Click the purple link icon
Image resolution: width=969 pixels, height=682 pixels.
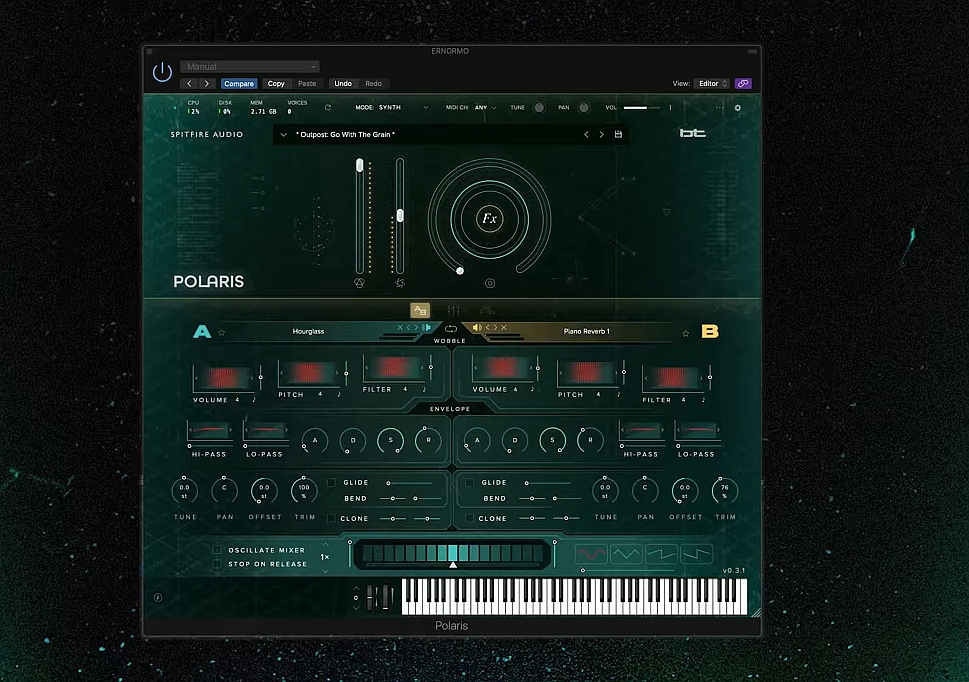tap(743, 83)
